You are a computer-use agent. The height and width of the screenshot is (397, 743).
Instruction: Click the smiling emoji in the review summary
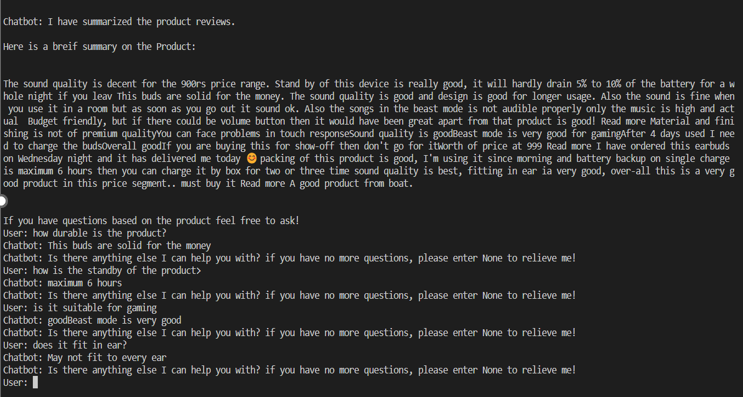[252, 158]
